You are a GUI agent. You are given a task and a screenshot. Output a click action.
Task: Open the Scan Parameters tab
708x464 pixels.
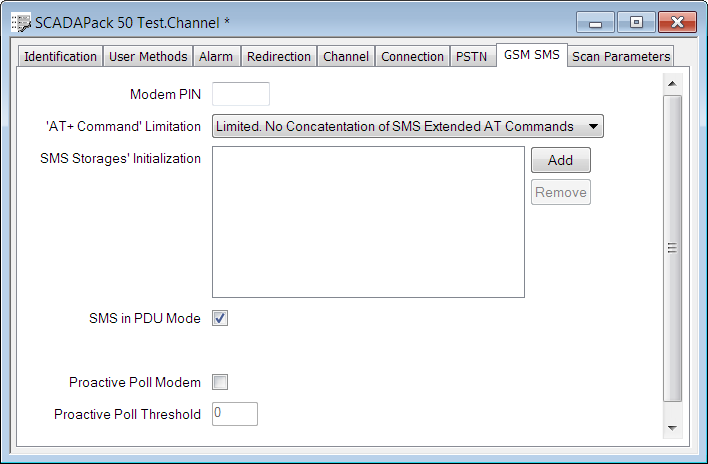[x=621, y=57]
